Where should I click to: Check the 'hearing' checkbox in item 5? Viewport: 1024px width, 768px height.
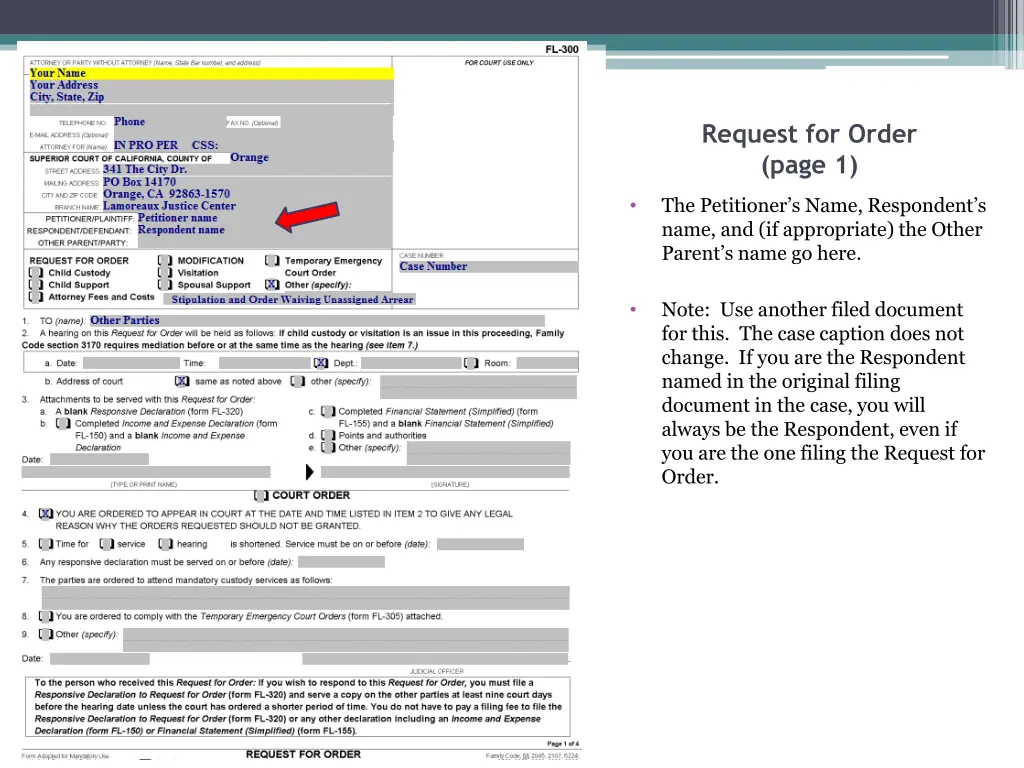pyautogui.click(x=166, y=544)
